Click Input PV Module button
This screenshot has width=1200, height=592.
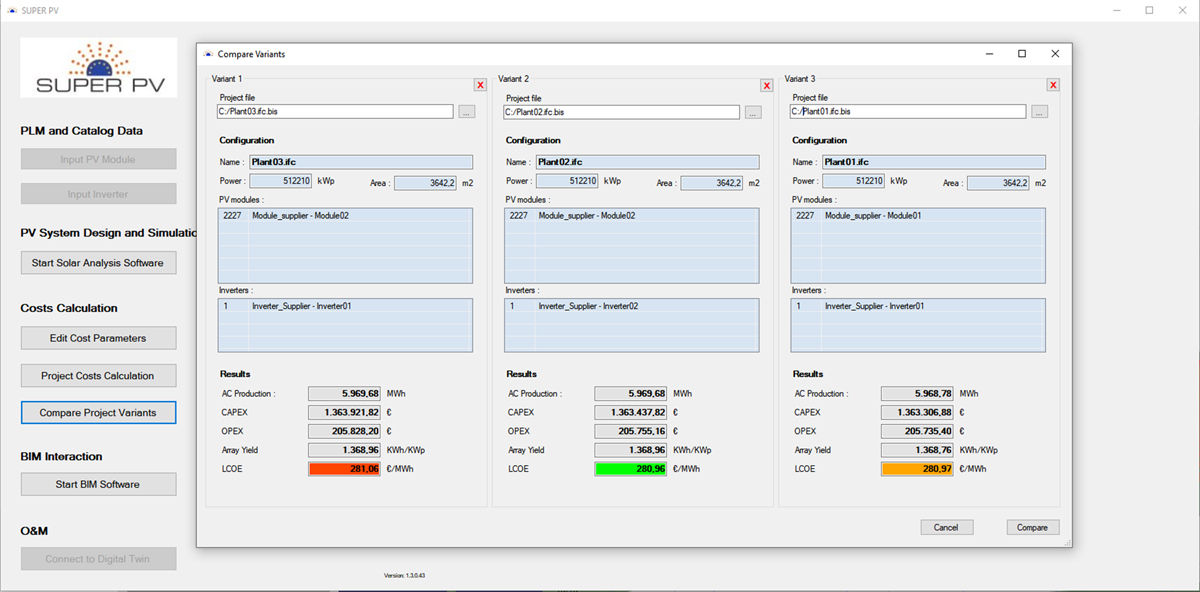98,159
